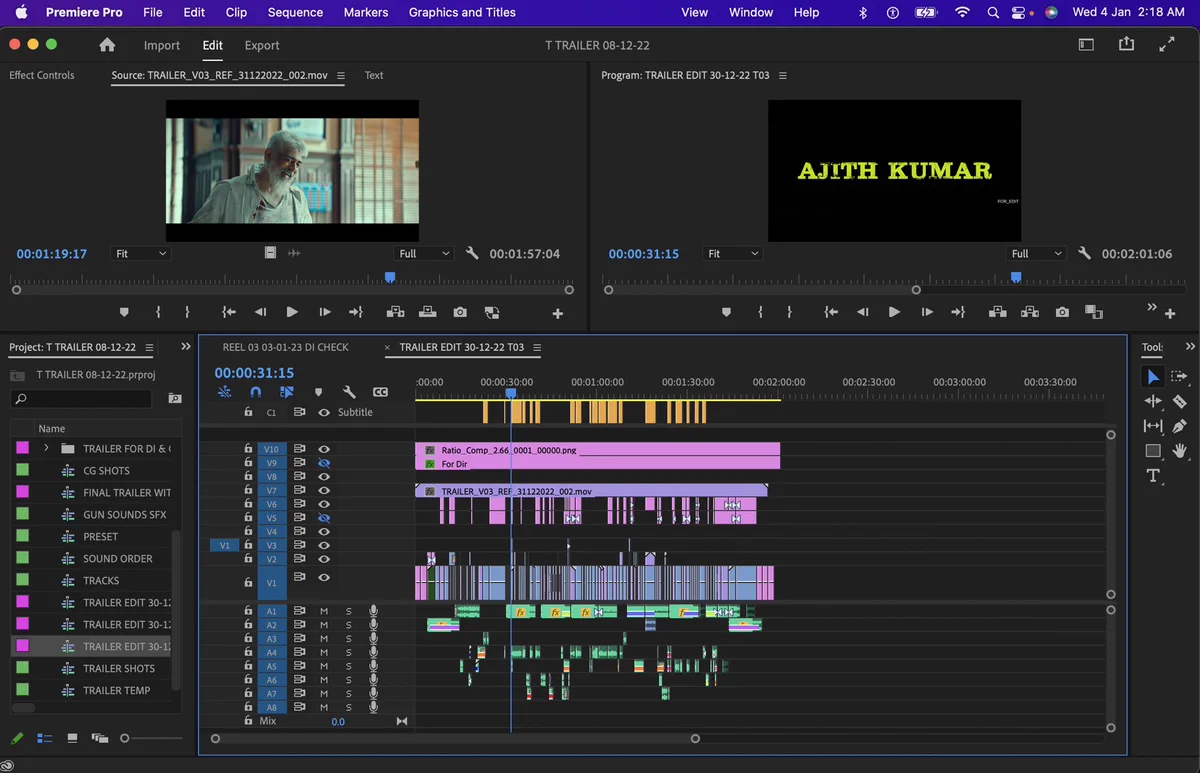Open Project panel menu icon
This screenshot has height=773, width=1200.
coord(149,348)
